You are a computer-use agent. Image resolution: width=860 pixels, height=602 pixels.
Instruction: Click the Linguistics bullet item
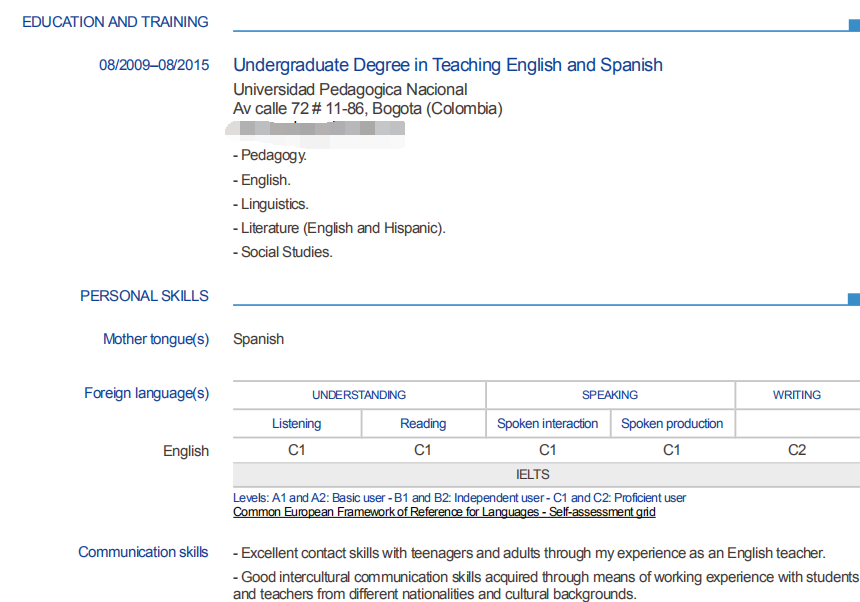(x=274, y=204)
